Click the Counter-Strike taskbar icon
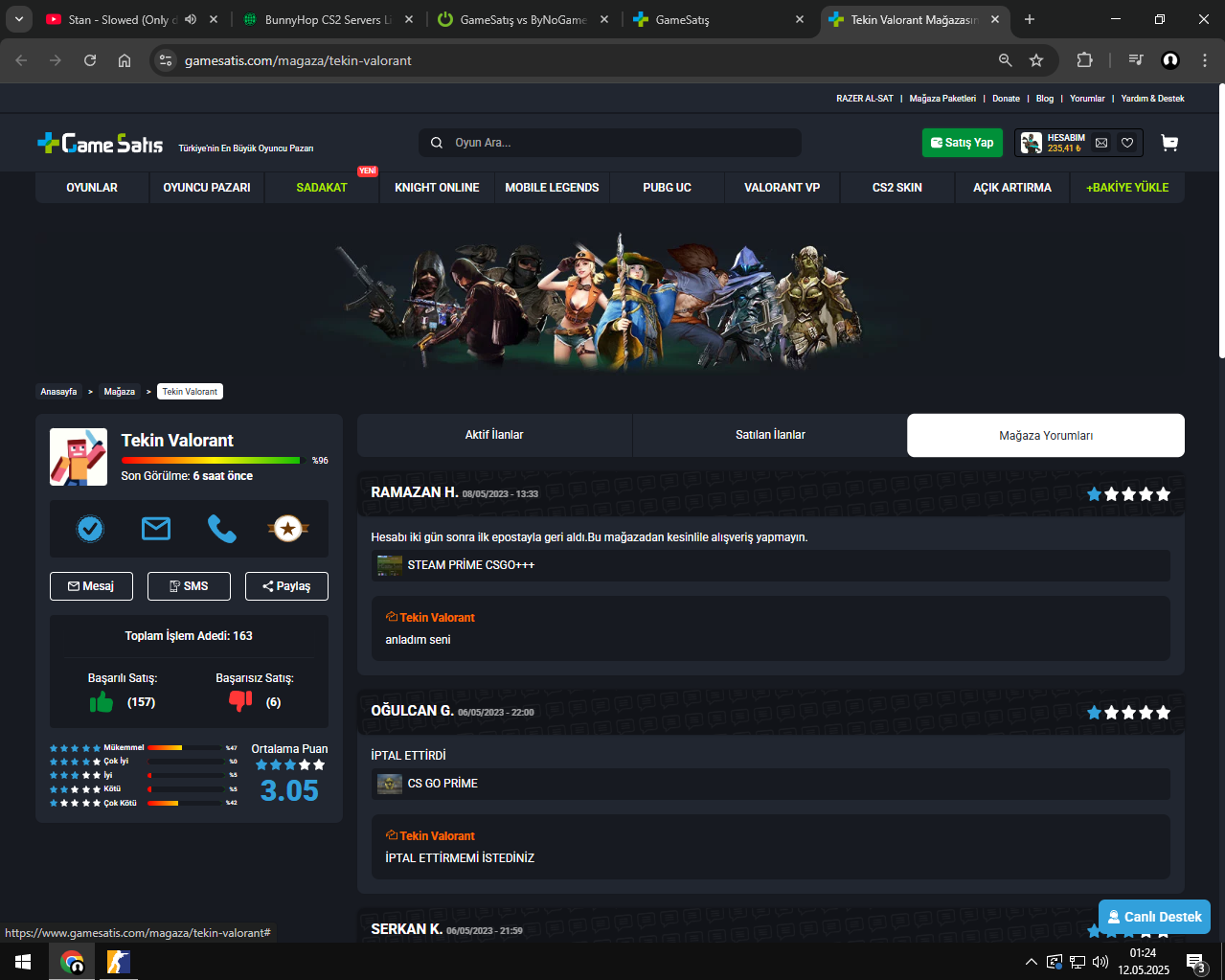The width and height of the screenshot is (1225, 980). click(x=118, y=962)
